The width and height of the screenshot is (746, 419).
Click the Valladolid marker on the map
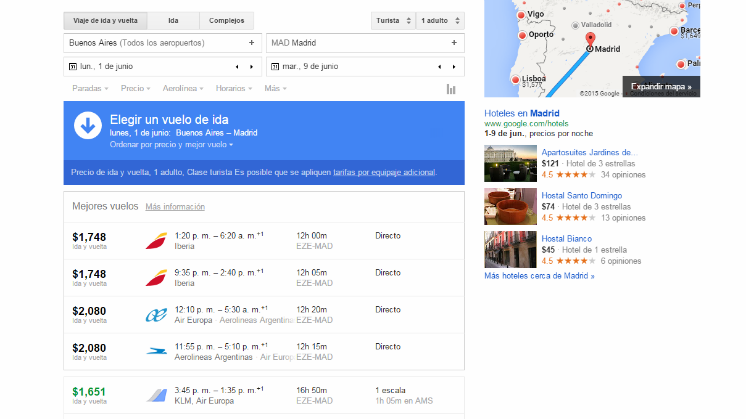click(x=575, y=25)
